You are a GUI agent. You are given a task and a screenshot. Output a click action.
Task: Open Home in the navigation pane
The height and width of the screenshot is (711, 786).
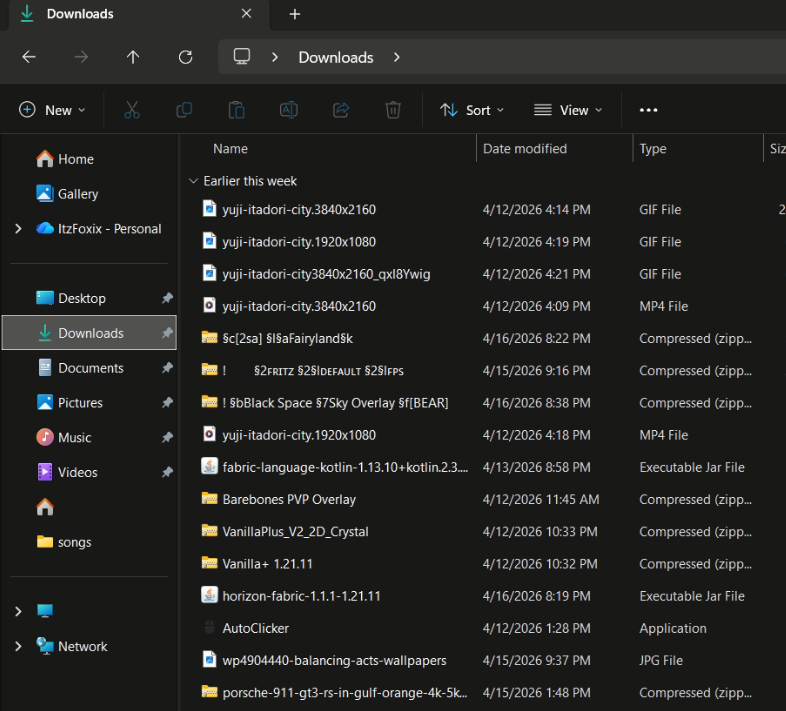pos(65,159)
